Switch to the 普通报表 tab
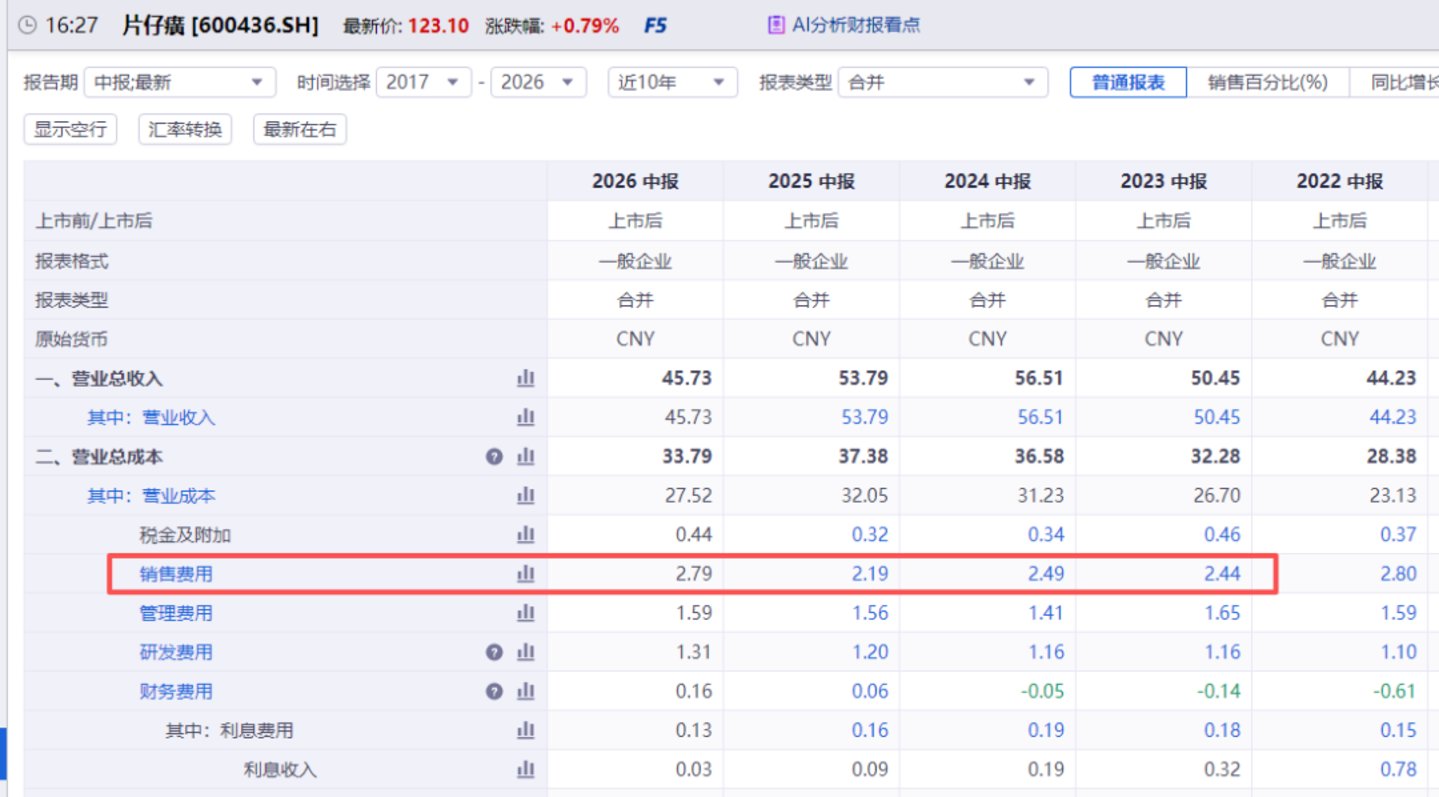 [1128, 82]
